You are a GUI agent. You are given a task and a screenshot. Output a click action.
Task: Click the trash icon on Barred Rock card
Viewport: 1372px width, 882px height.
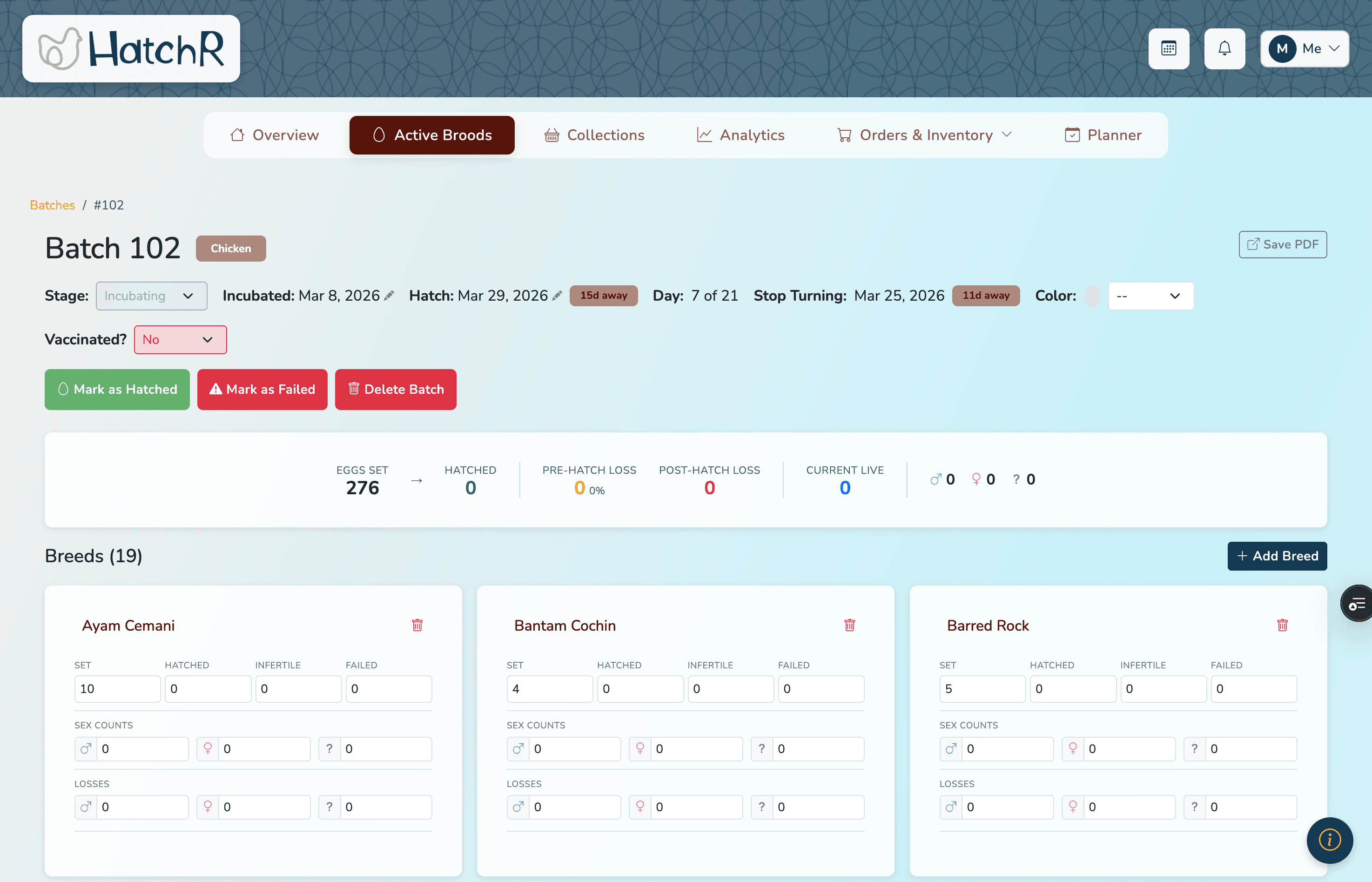coord(1282,626)
